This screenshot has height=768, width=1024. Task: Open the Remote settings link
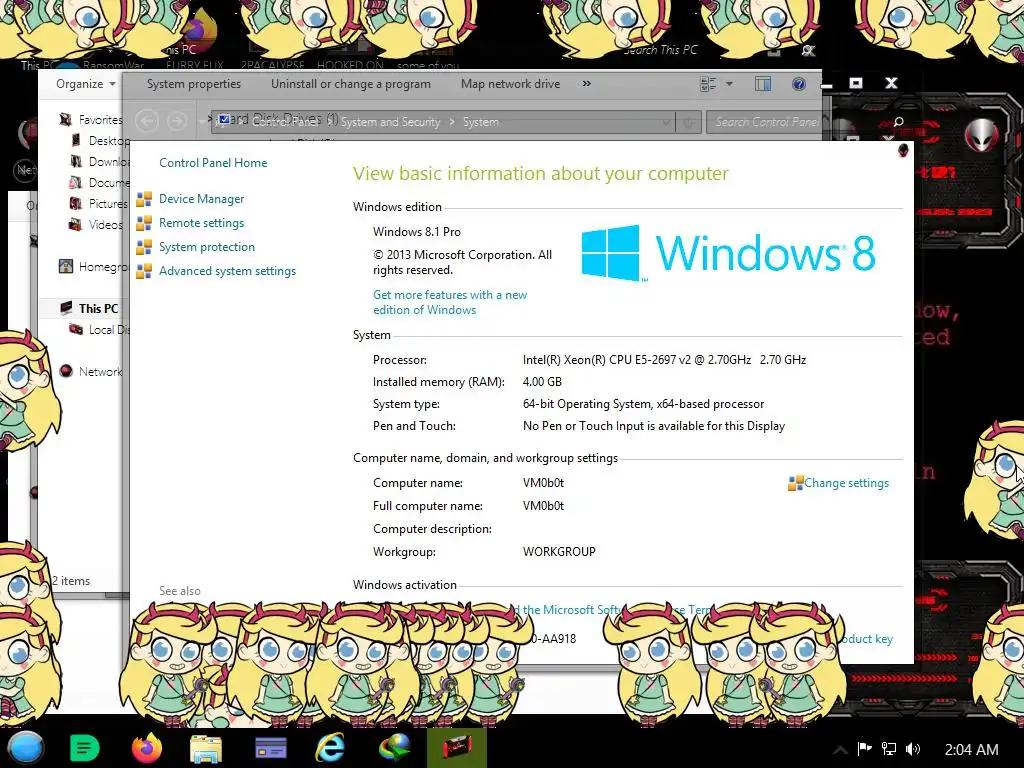[201, 223]
